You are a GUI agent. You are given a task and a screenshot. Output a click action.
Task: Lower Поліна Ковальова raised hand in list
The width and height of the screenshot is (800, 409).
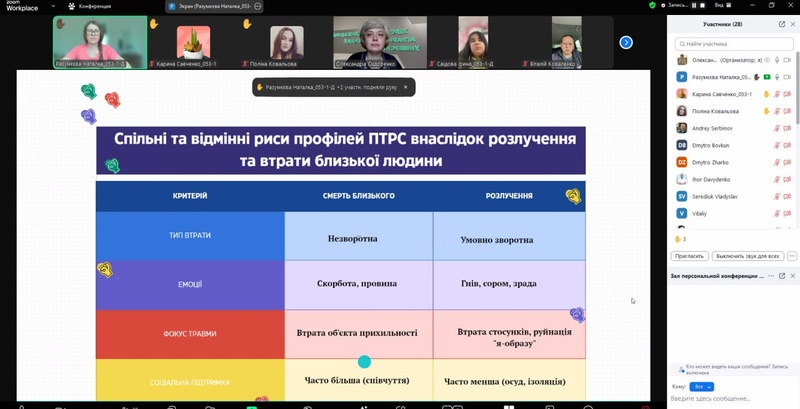point(766,111)
